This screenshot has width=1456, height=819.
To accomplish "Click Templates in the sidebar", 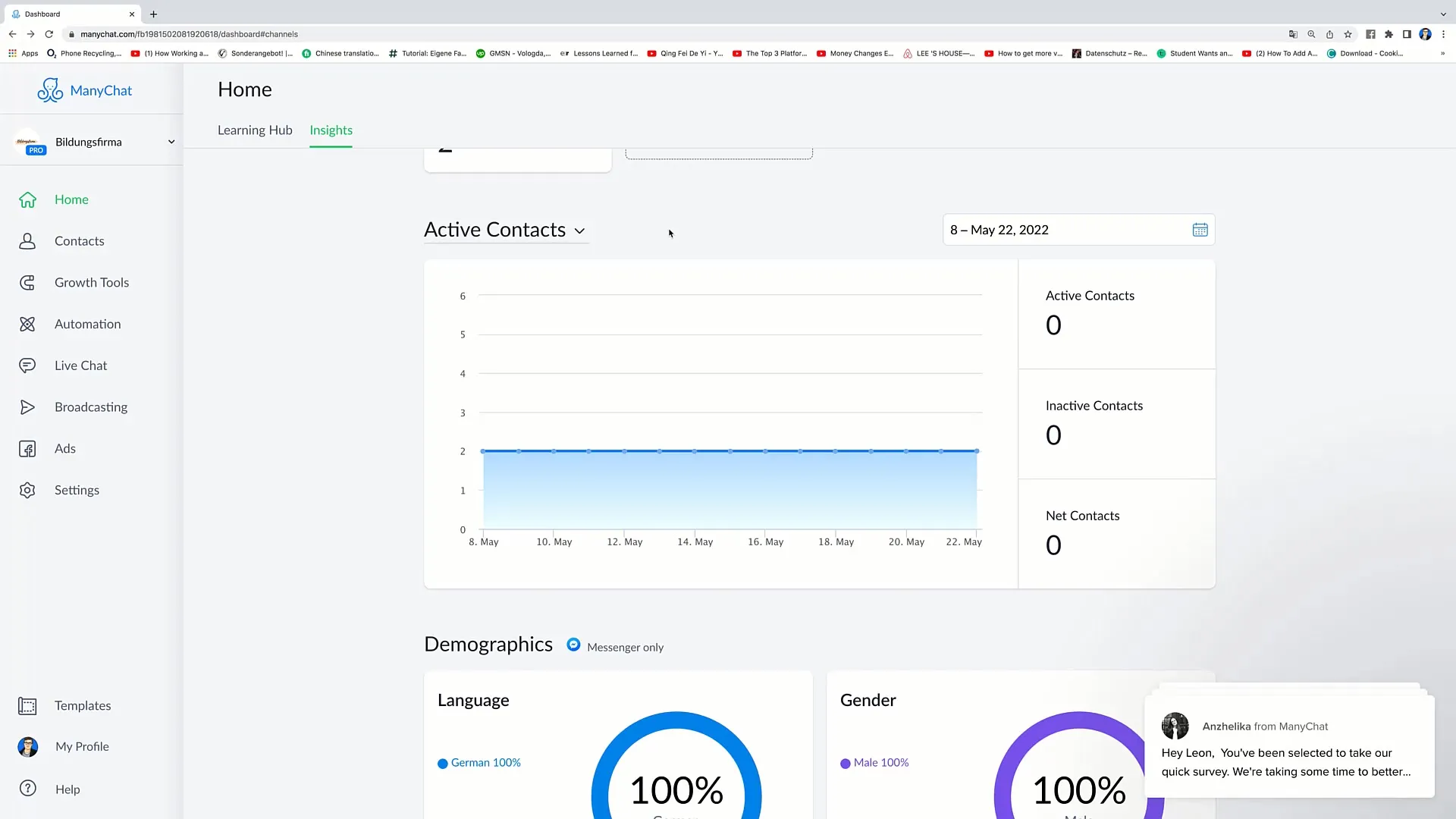I will click(x=83, y=705).
